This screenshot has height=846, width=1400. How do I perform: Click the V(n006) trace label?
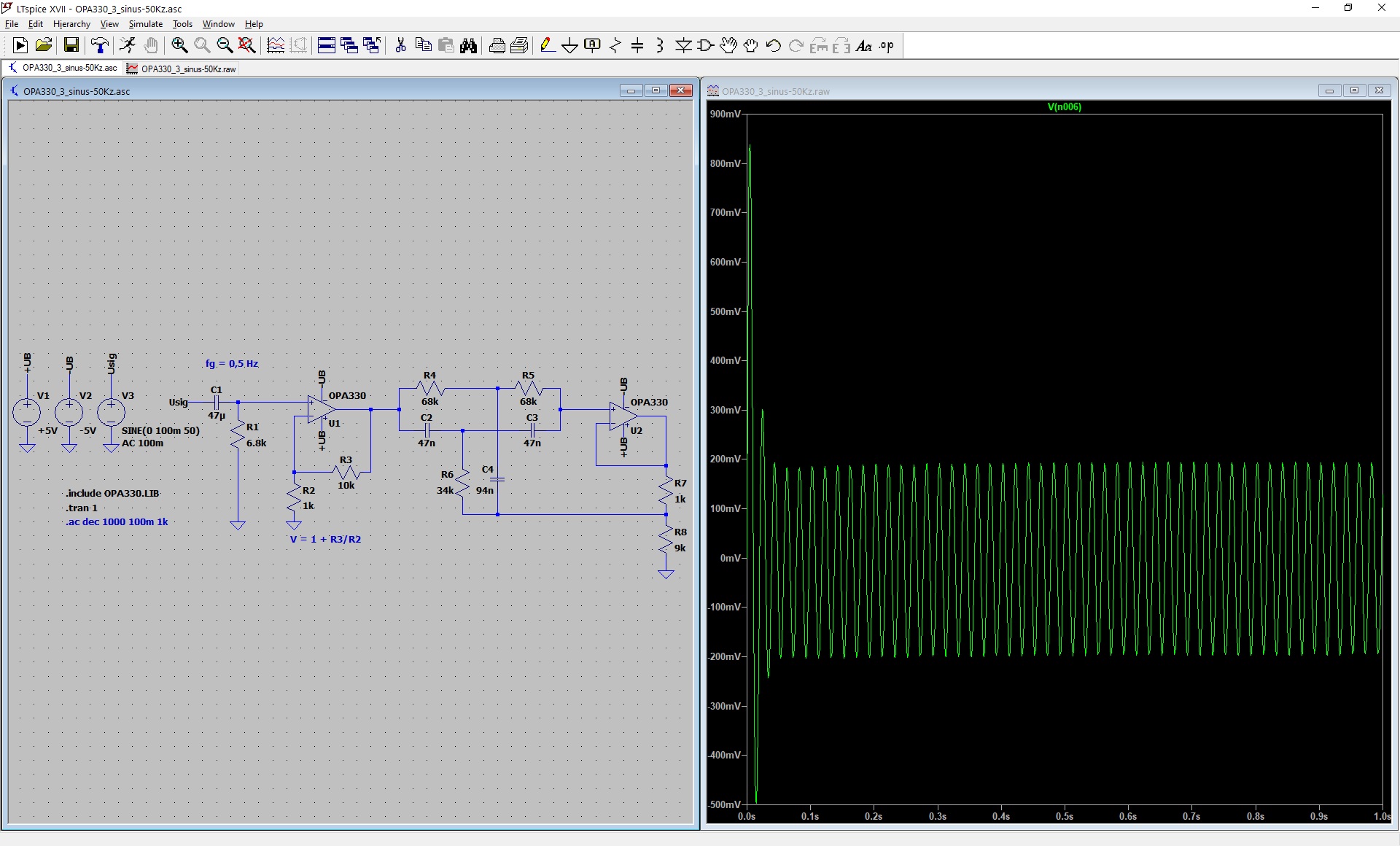click(x=1064, y=106)
